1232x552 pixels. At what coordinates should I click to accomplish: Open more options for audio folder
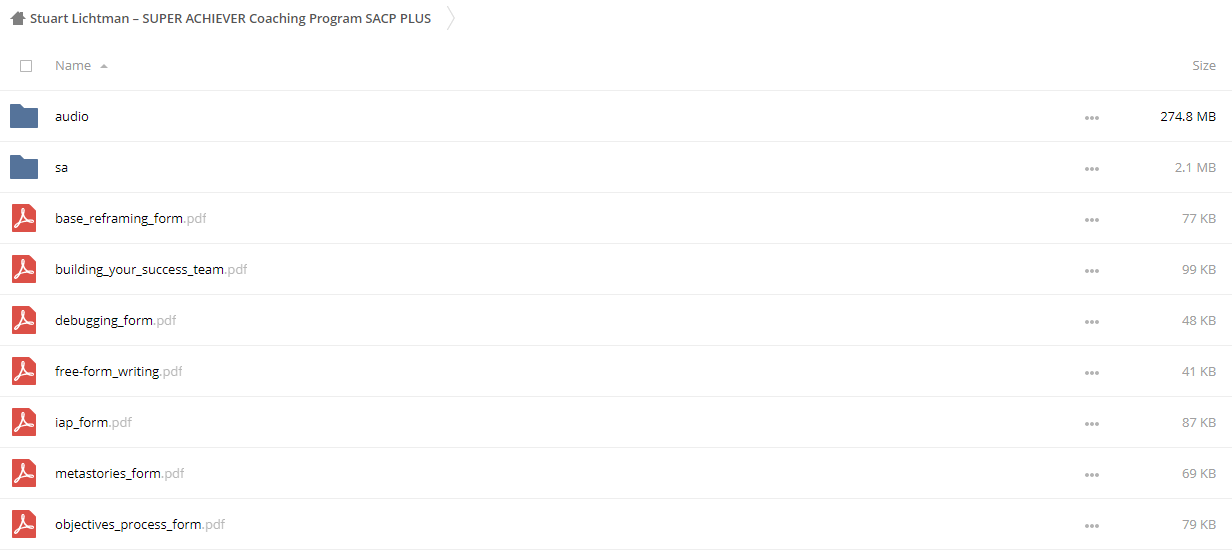(1092, 118)
